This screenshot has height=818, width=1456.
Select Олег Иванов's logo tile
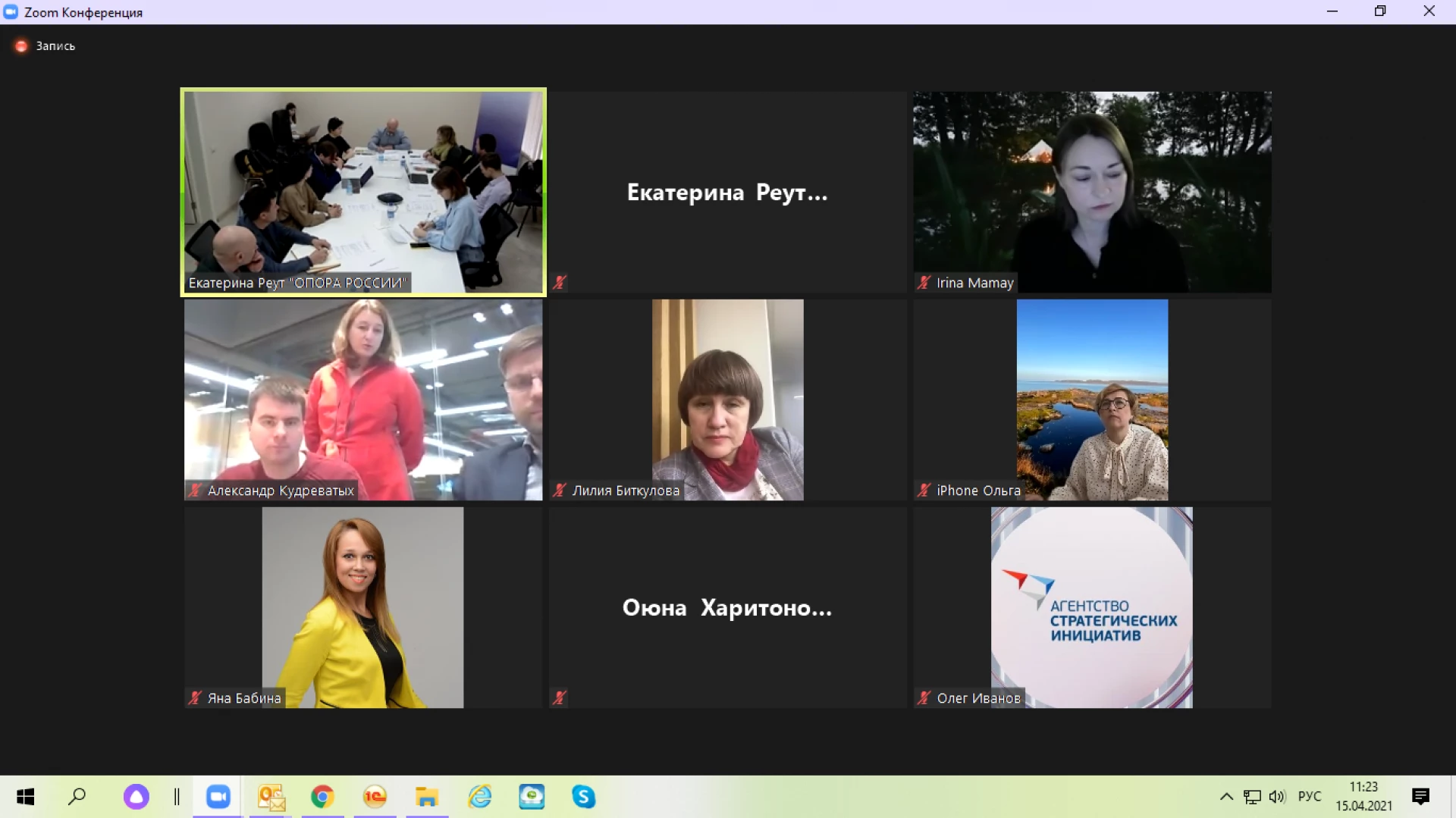click(1092, 607)
